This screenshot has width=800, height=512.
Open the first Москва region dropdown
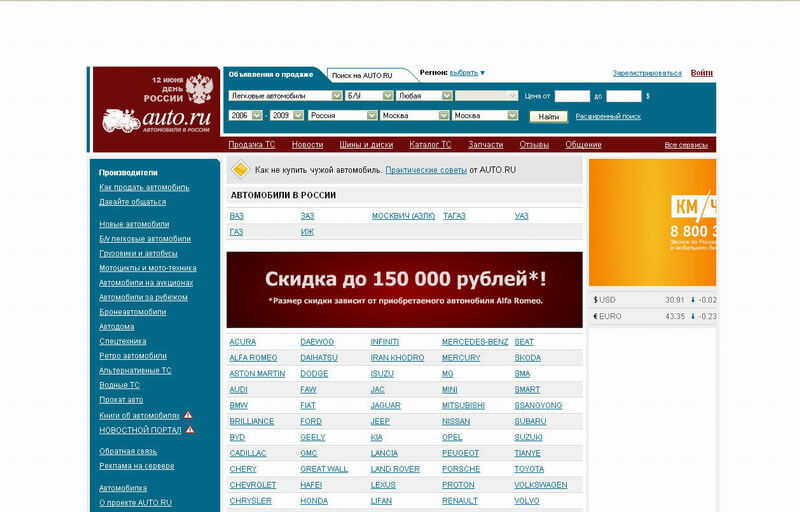click(414, 115)
